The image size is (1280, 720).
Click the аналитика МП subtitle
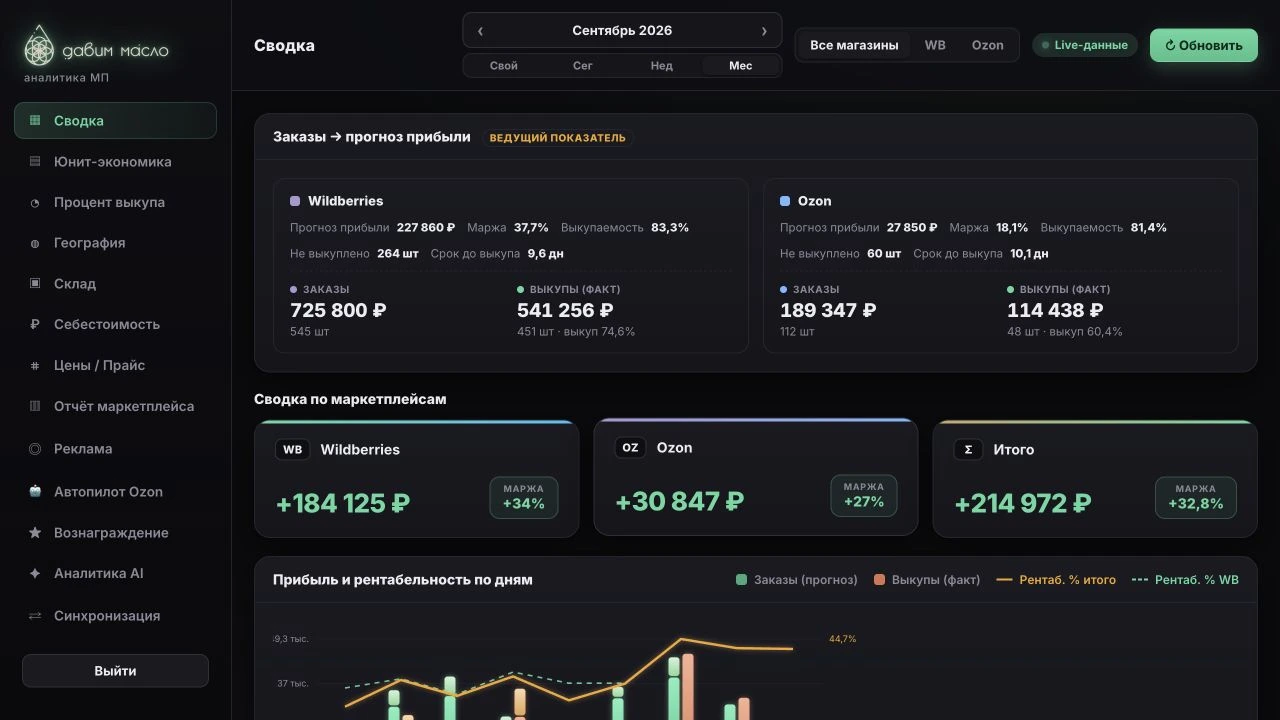click(67, 78)
